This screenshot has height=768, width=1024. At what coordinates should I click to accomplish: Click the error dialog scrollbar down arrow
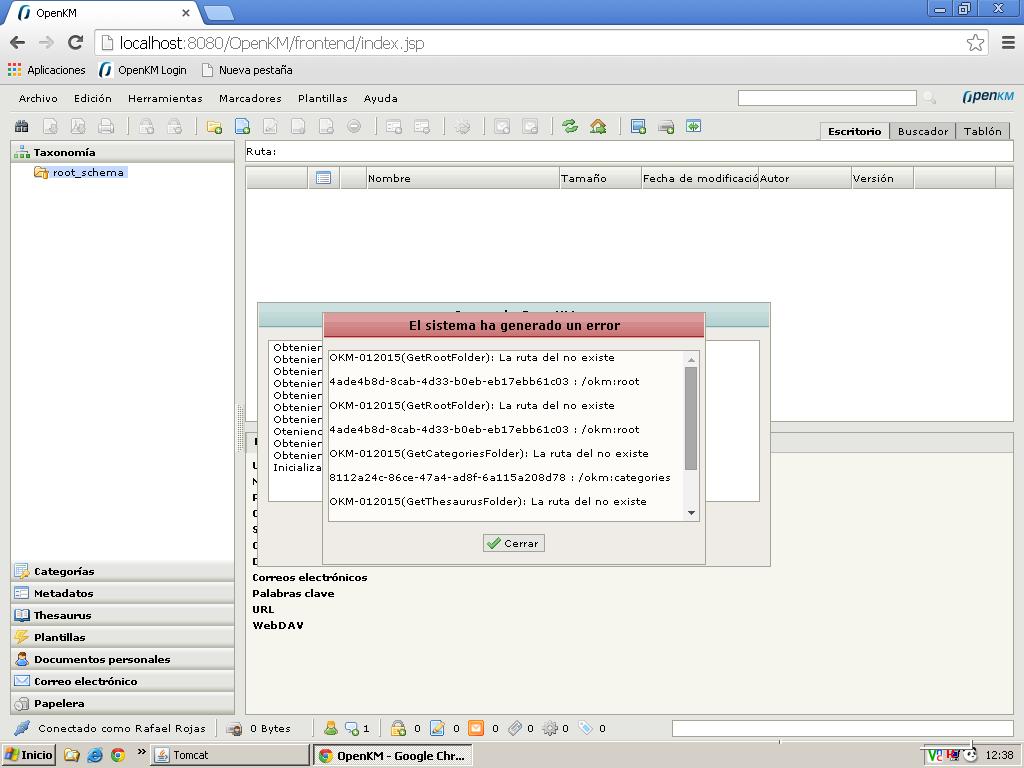coord(691,513)
